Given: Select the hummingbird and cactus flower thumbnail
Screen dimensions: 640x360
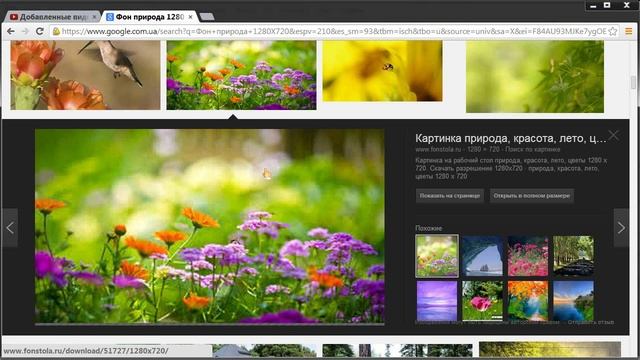Looking at the screenshot, I should click(x=85, y=75).
